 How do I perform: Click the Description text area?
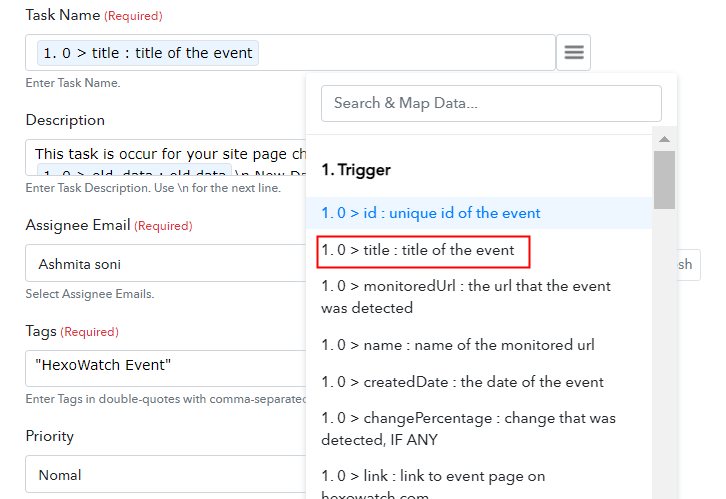[166, 157]
